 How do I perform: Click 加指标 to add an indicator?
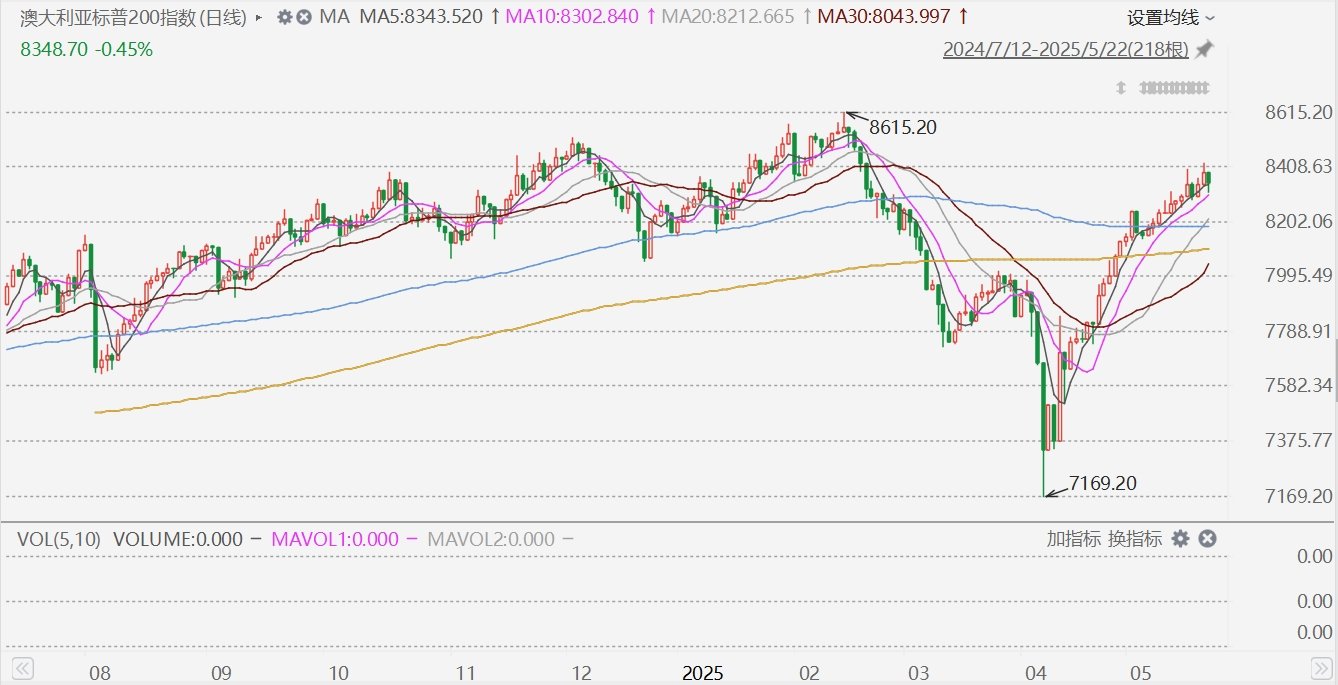pos(1072,539)
